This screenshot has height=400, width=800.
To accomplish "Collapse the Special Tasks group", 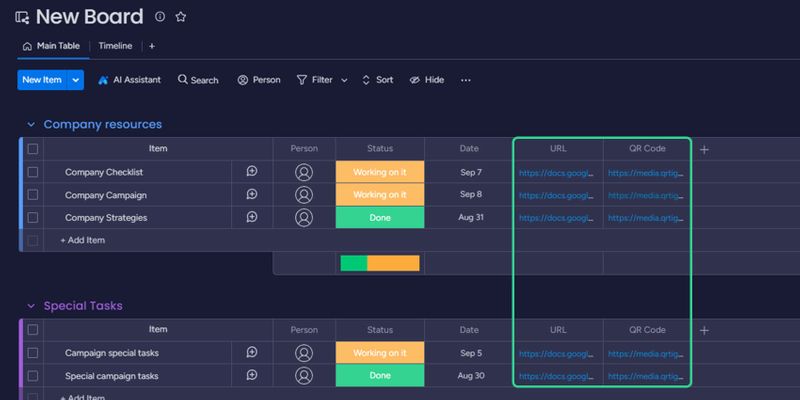I will click(x=31, y=306).
